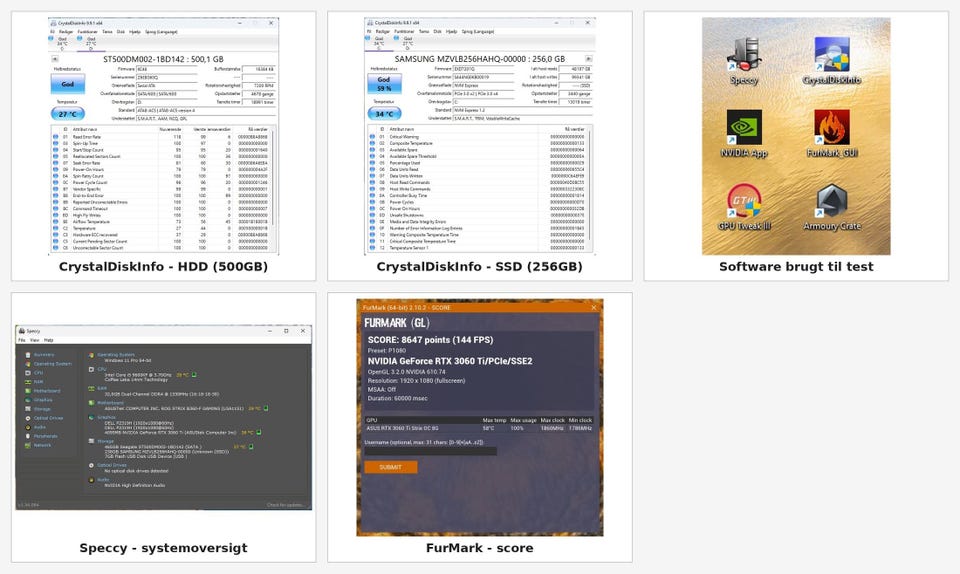Image resolution: width=960 pixels, height=574 pixels.
Task: Switch to the 27 °C drive tab in the SSD window
Action: (407, 43)
